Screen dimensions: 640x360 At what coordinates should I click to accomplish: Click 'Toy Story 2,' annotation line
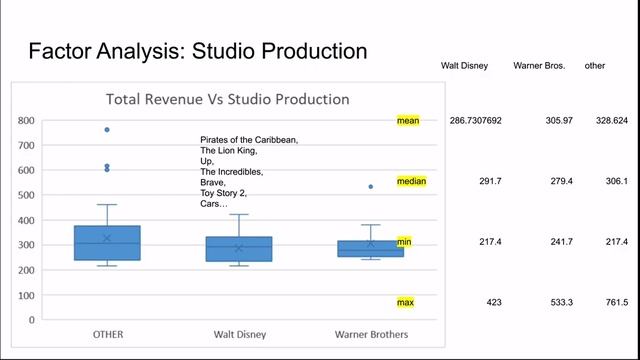(223, 193)
